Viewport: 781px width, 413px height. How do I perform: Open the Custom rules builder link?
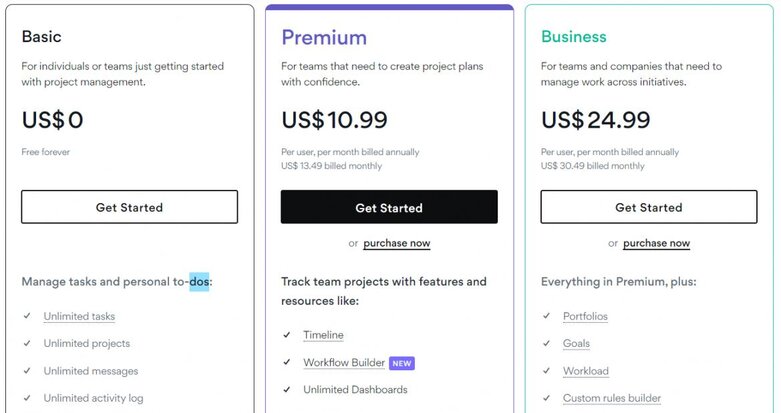point(611,398)
